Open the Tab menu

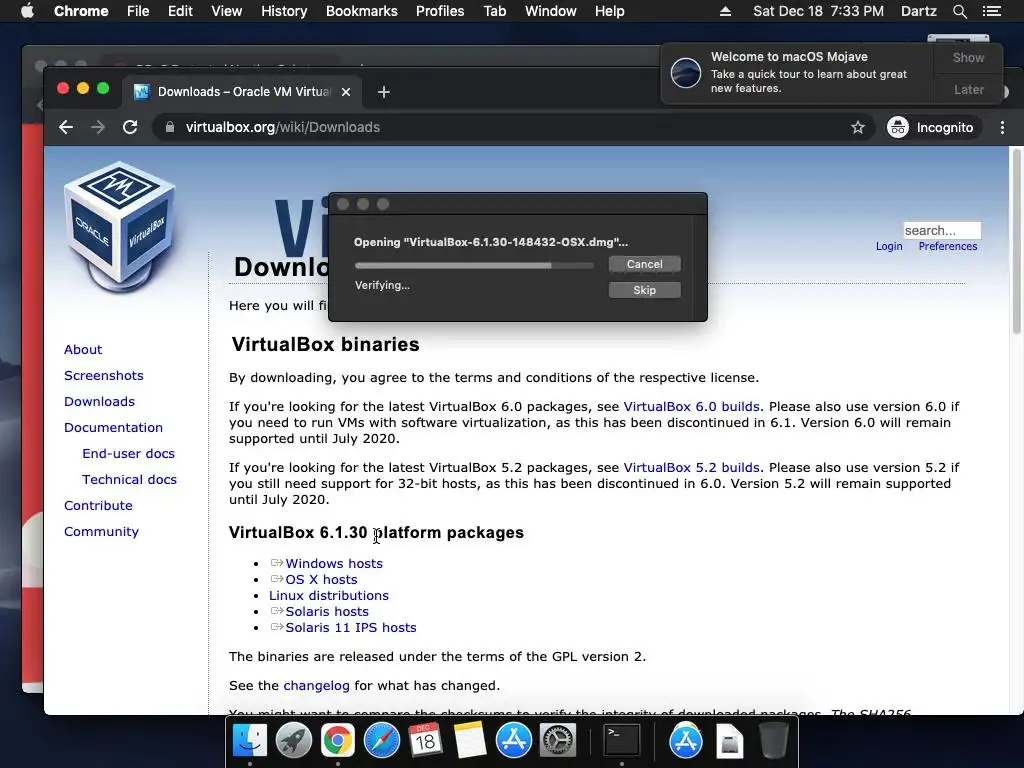[x=495, y=11]
